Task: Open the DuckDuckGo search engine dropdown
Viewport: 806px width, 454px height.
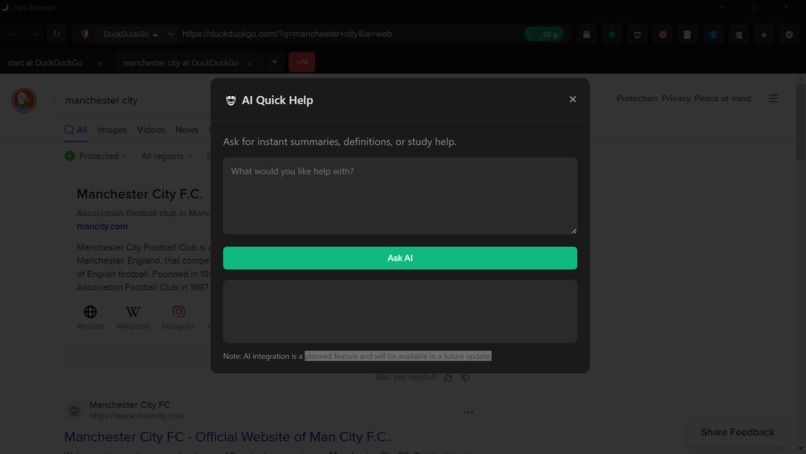Action: point(135,34)
